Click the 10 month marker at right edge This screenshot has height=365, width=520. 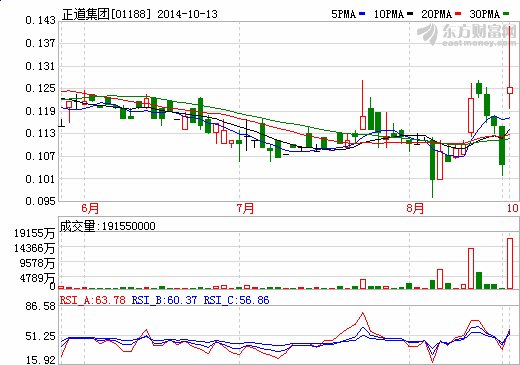pos(513,208)
